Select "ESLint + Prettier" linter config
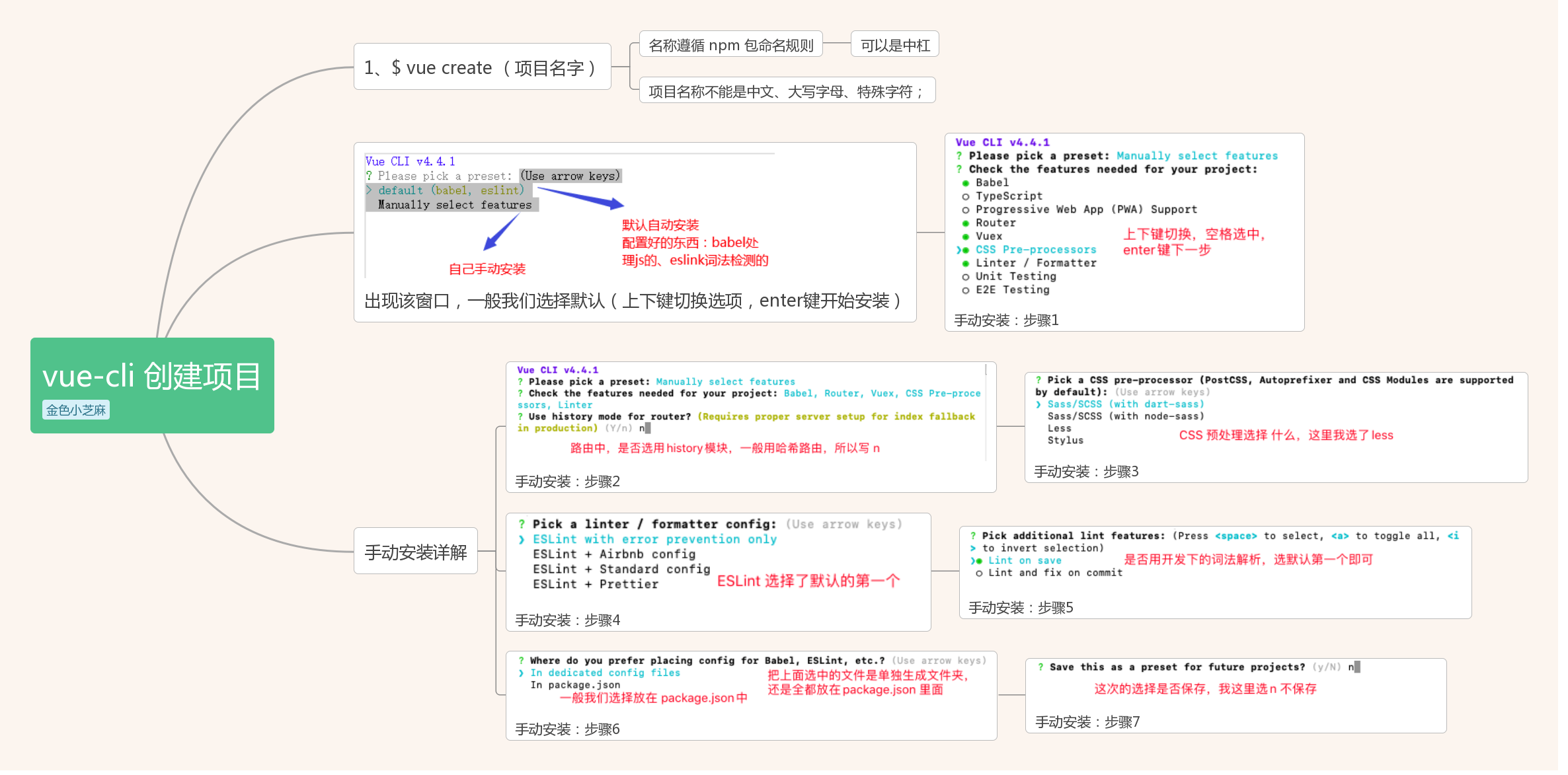 (x=595, y=584)
